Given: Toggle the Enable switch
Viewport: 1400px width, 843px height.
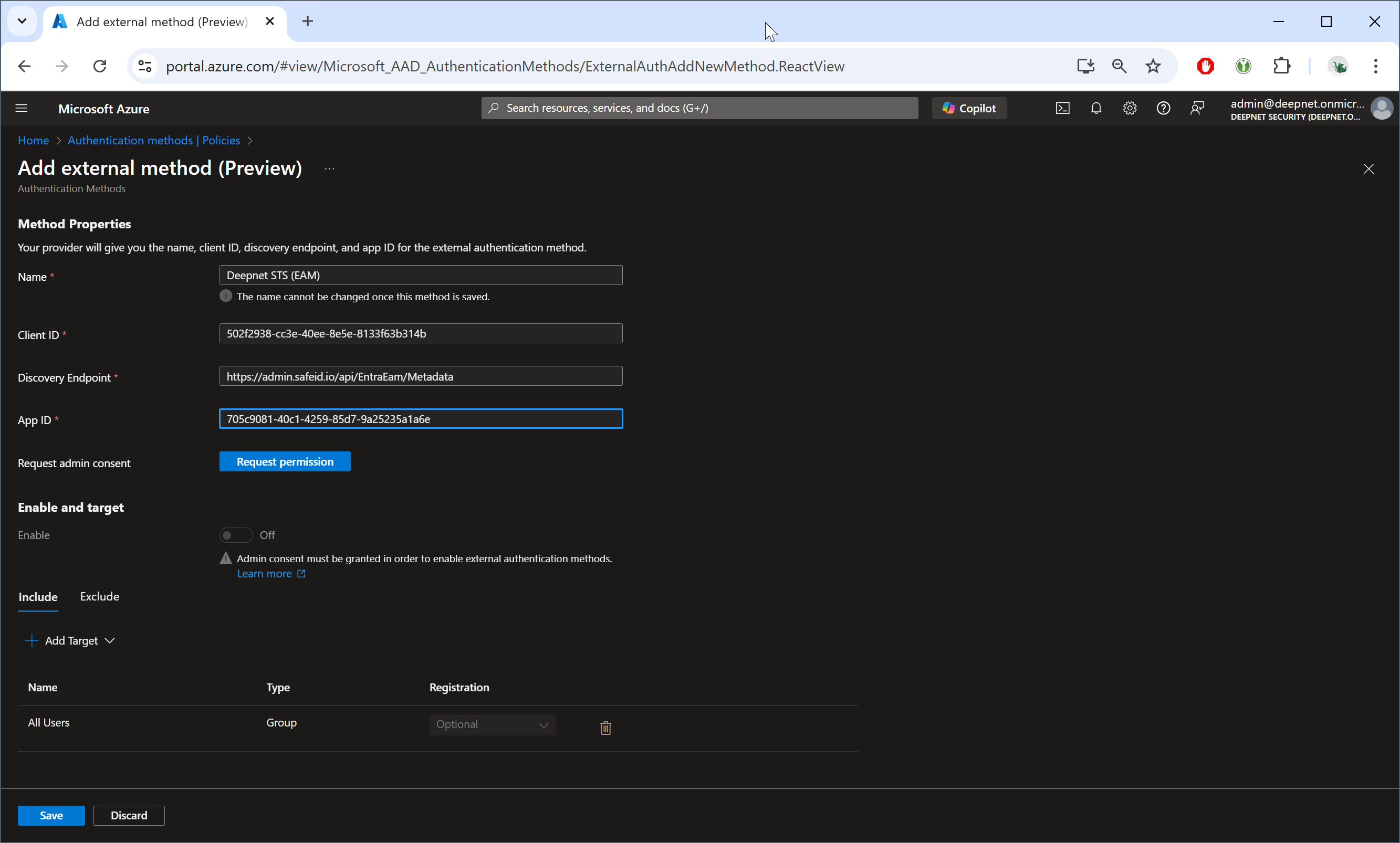Looking at the screenshot, I should [x=235, y=534].
